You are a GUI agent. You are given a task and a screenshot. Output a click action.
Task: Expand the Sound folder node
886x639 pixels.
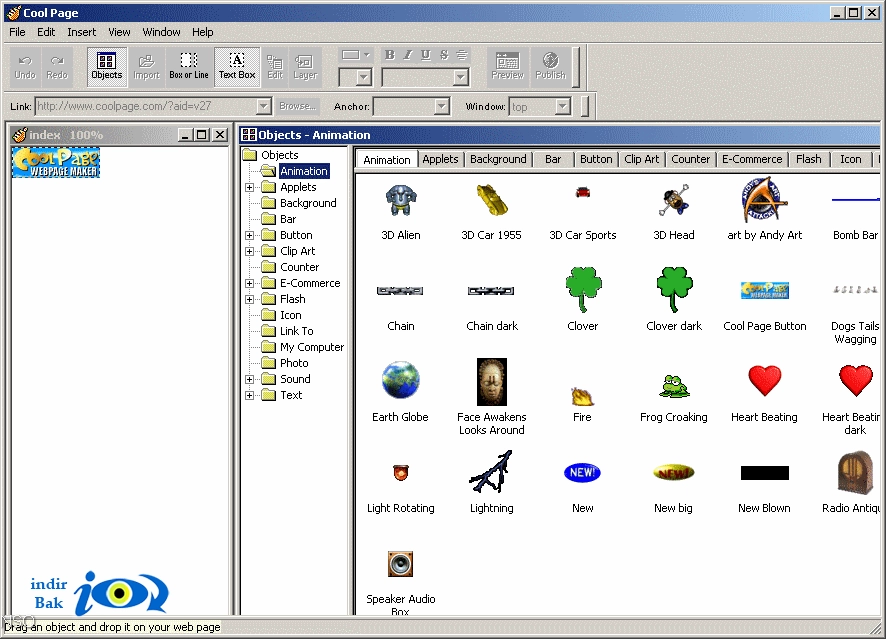(249, 379)
